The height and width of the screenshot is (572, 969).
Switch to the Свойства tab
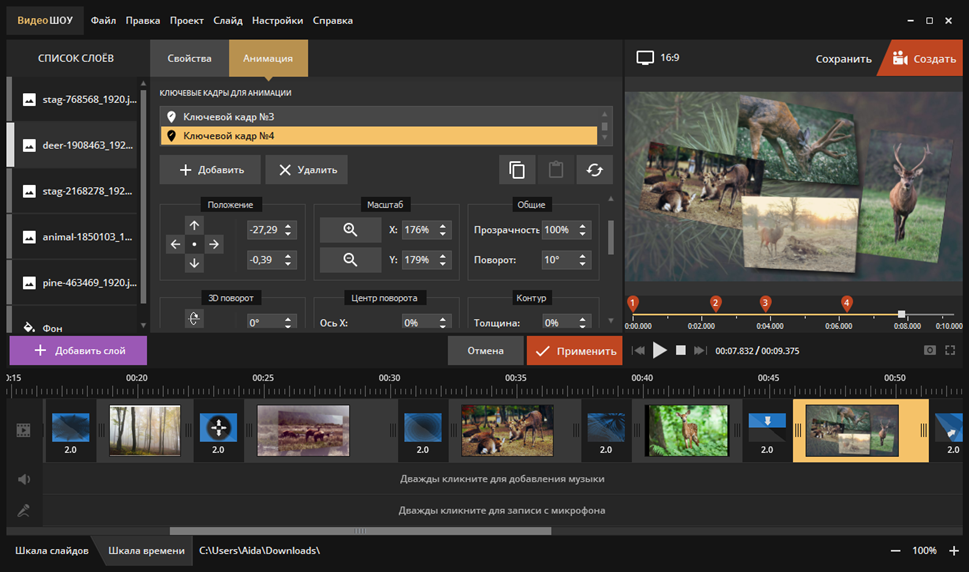189,58
